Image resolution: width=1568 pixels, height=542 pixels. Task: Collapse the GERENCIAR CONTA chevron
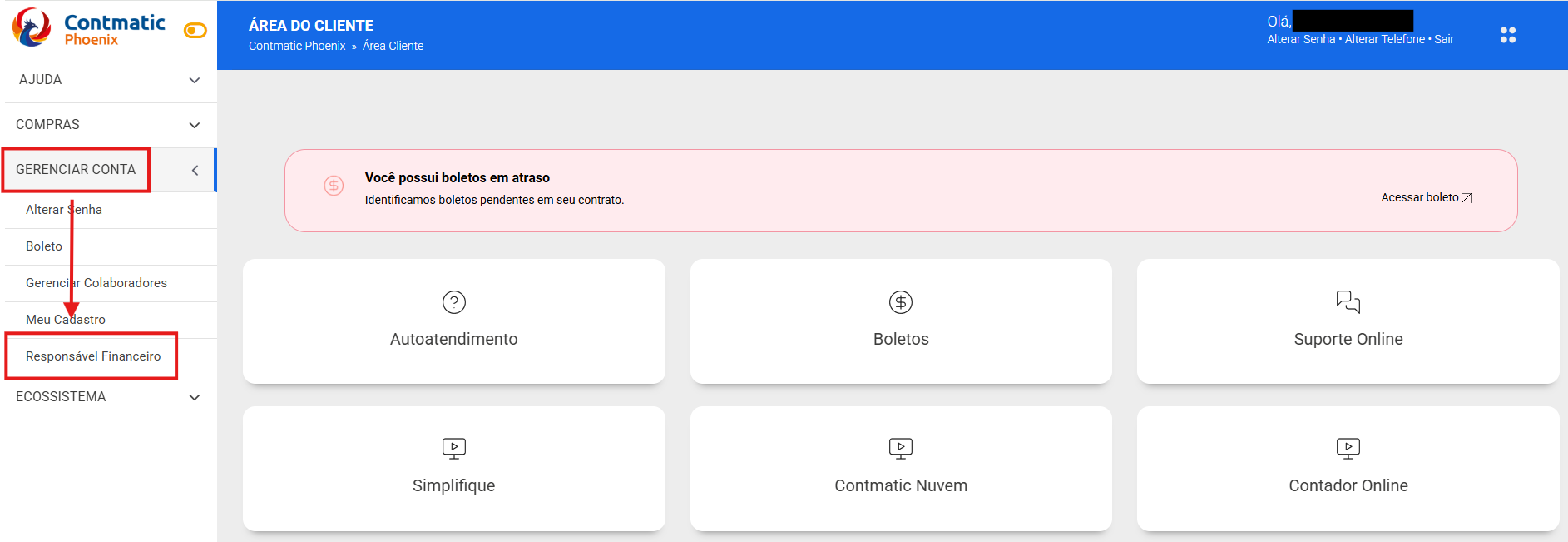[x=195, y=171]
